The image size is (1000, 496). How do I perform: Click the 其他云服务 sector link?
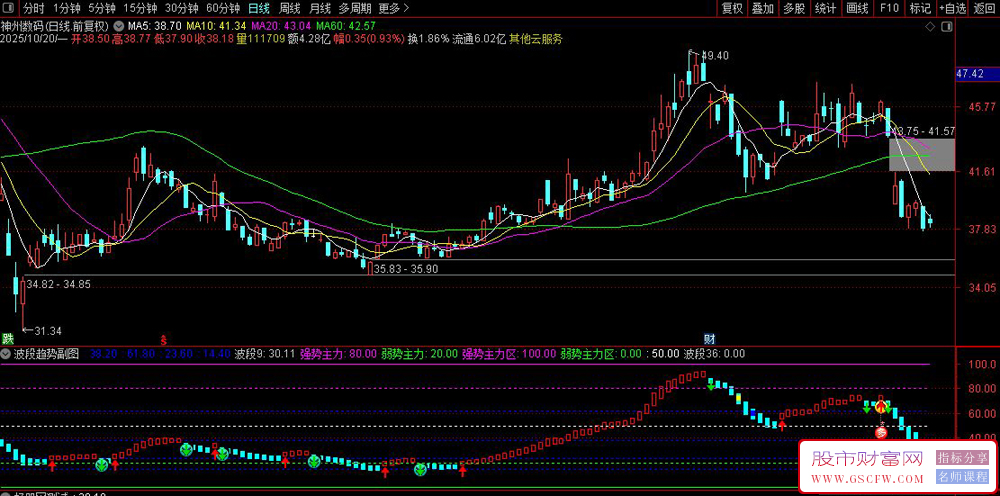point(535,39)
